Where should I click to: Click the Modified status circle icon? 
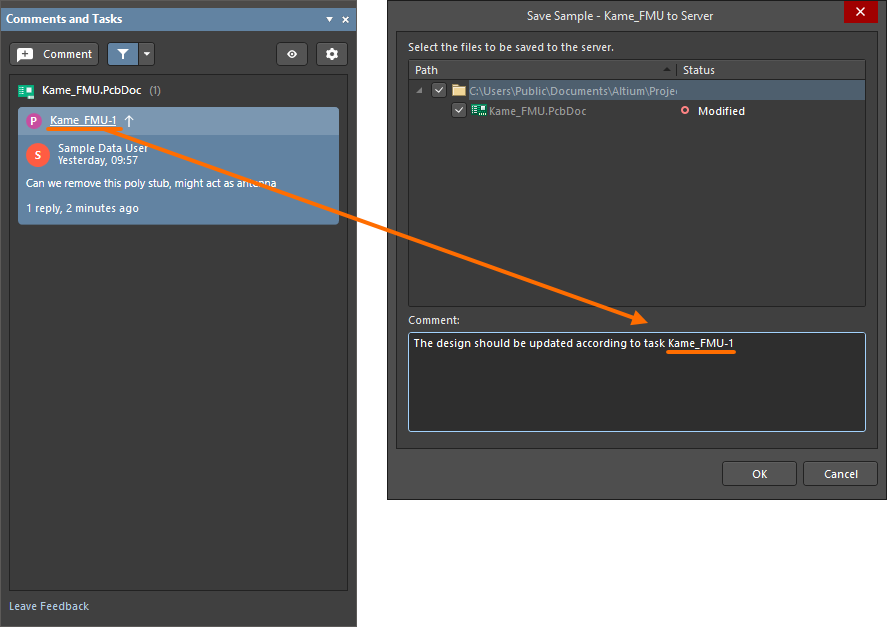[685, 111]
